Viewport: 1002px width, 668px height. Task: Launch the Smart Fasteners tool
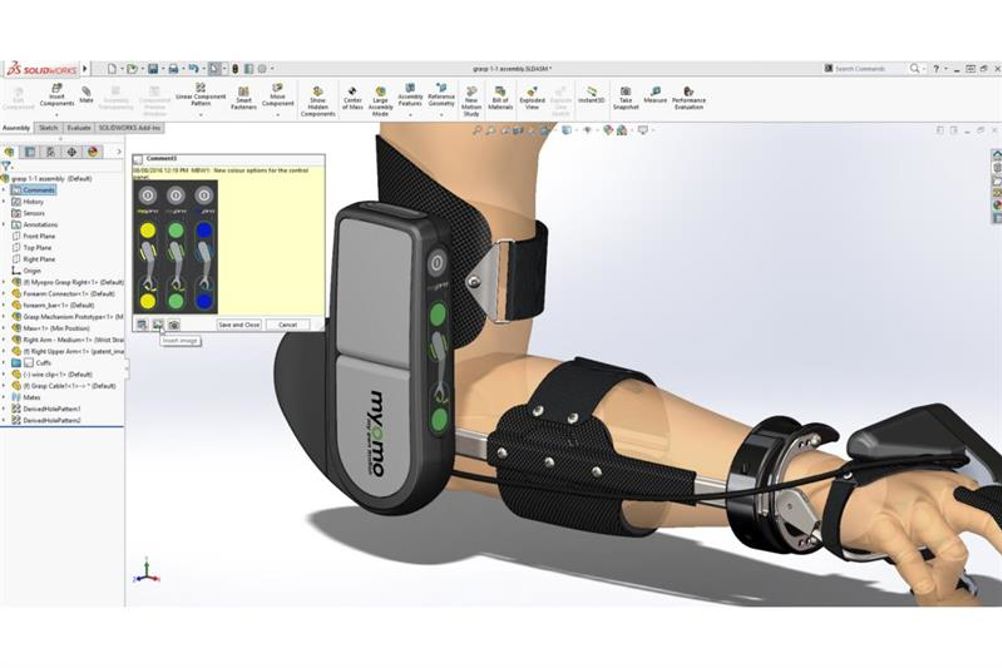[x=243, y=98]
